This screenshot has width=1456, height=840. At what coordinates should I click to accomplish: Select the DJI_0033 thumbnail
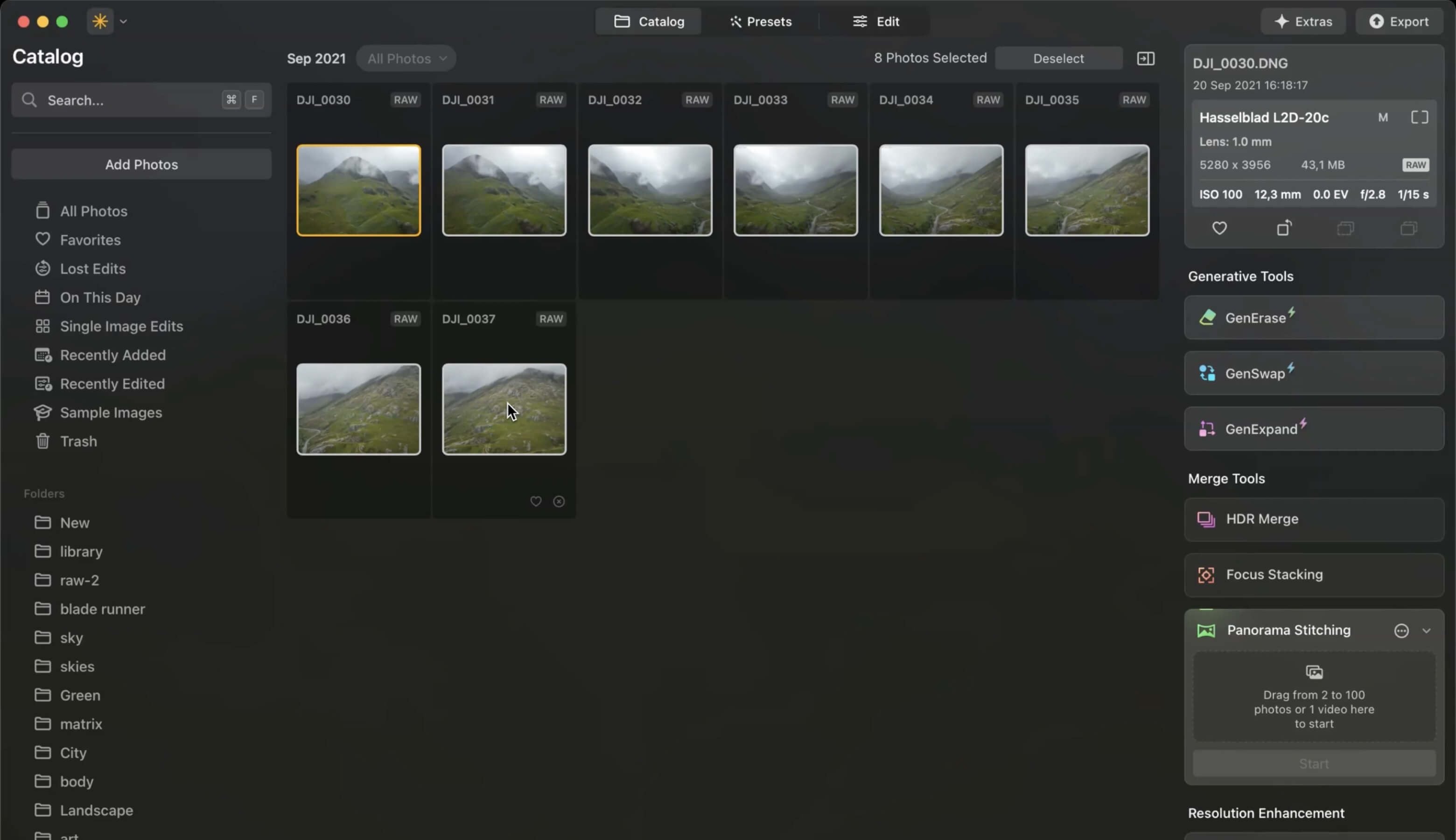(796, 190)
